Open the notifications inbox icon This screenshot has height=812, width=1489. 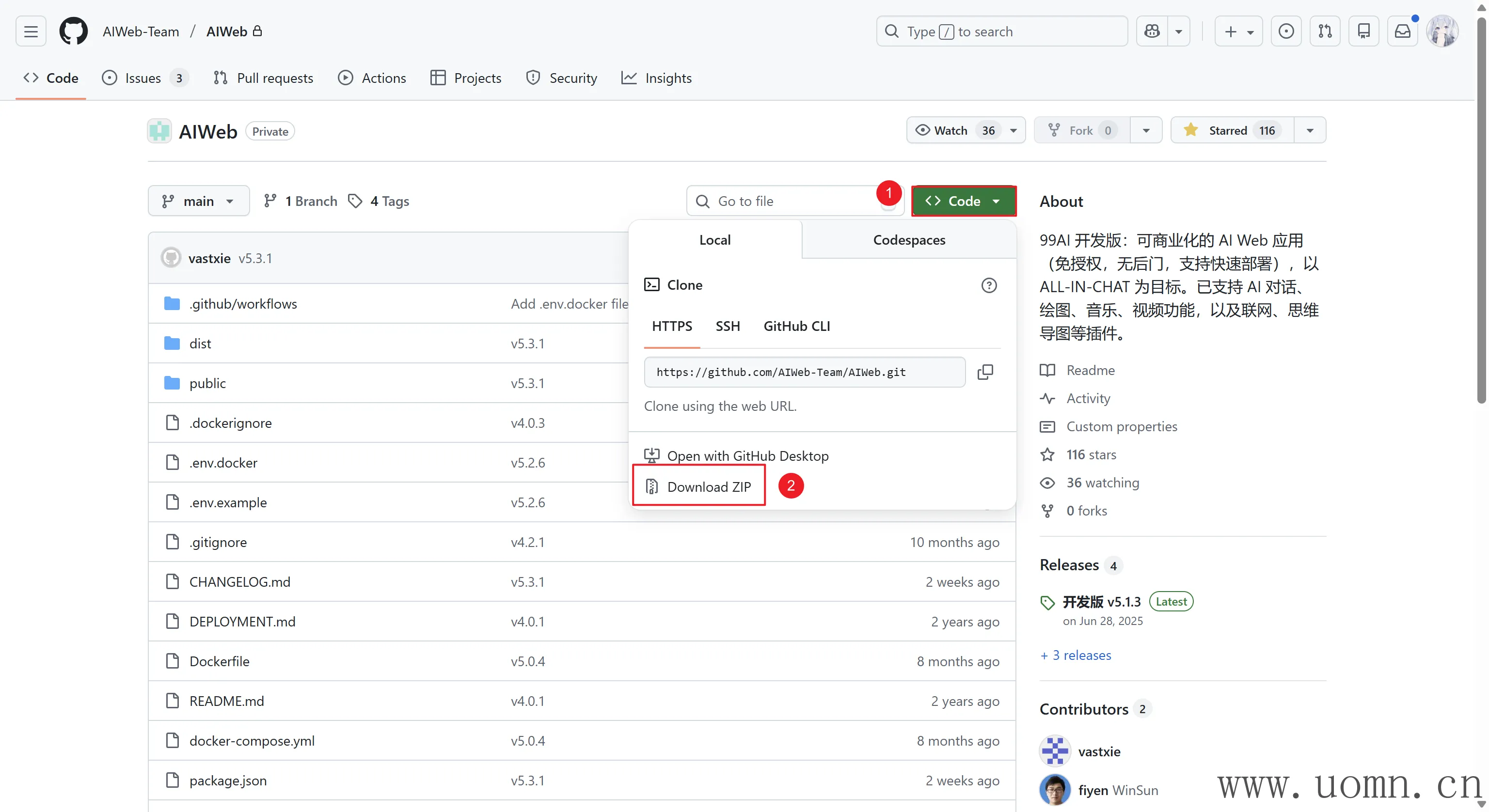pos(1402,31)
